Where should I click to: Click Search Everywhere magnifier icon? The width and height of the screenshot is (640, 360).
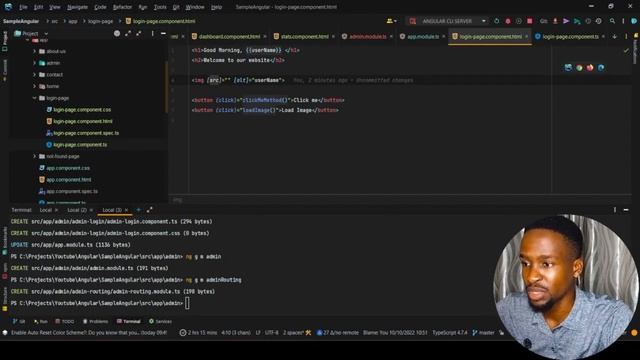(612, 21)
